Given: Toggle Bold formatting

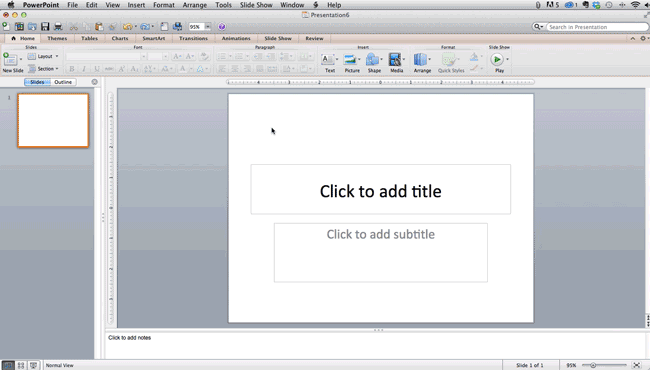Looking at the screenshot, I should pyautogui.click(x=71, y=69).
